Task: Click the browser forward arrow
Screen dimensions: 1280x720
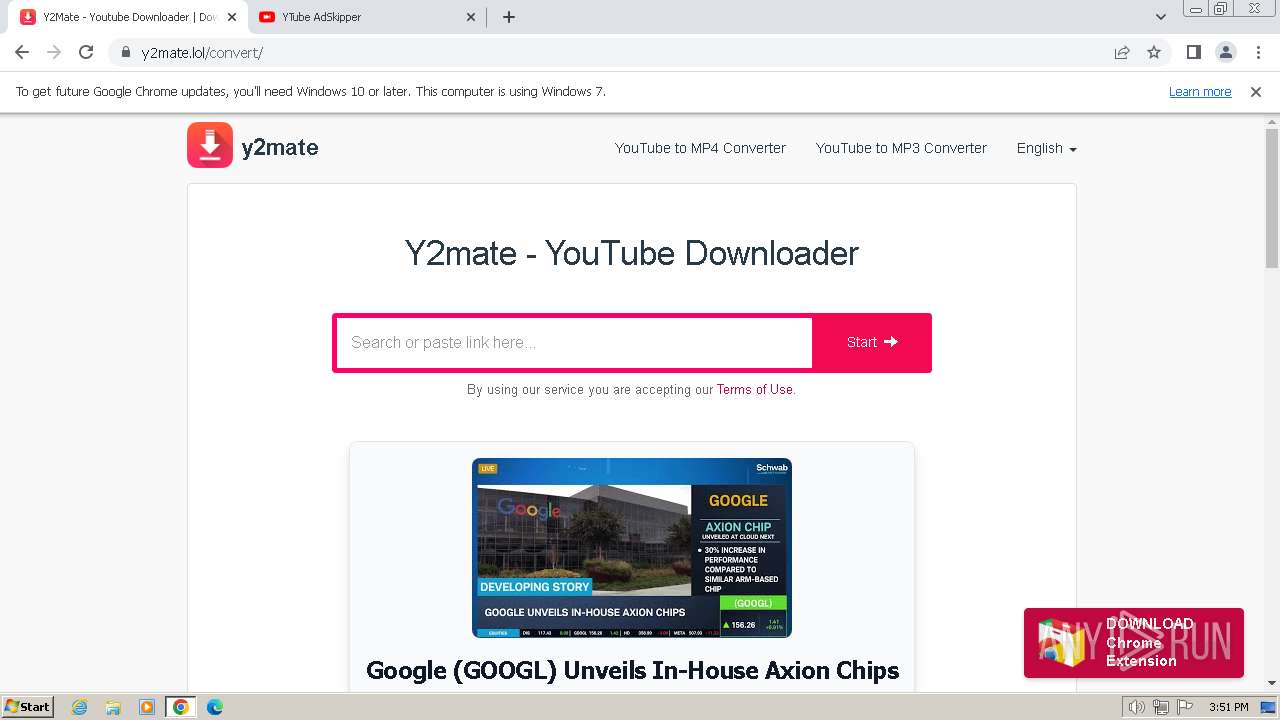Action: pyautogui.click(x=54, y=52)
